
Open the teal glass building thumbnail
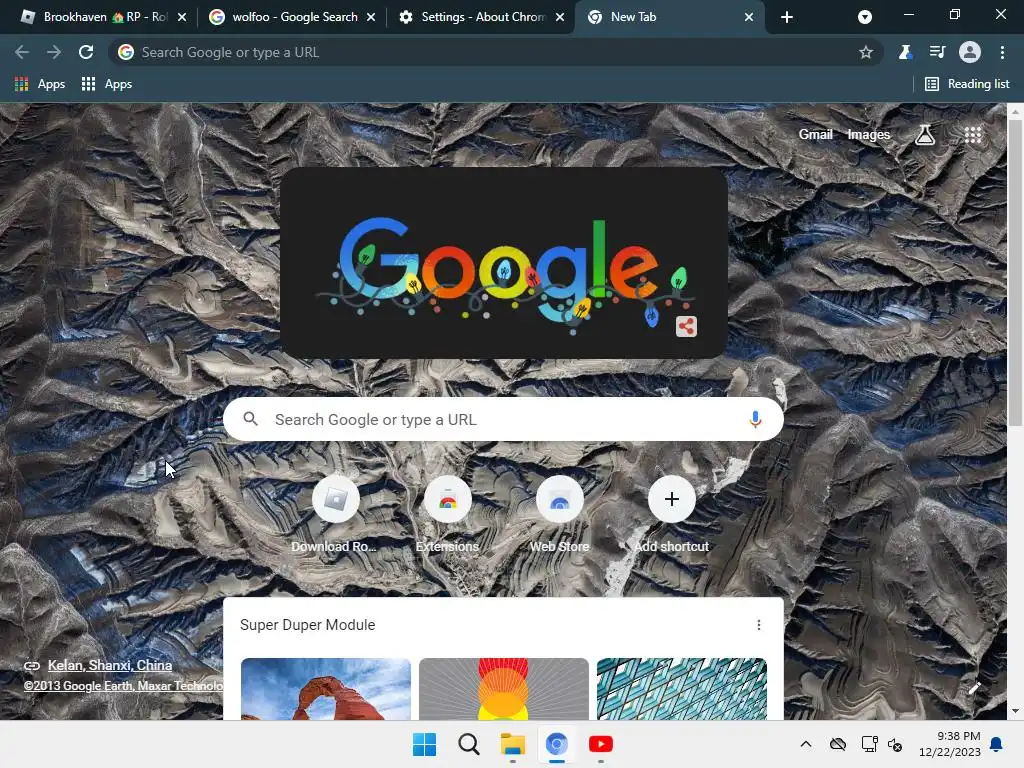(x=682, y=689)
